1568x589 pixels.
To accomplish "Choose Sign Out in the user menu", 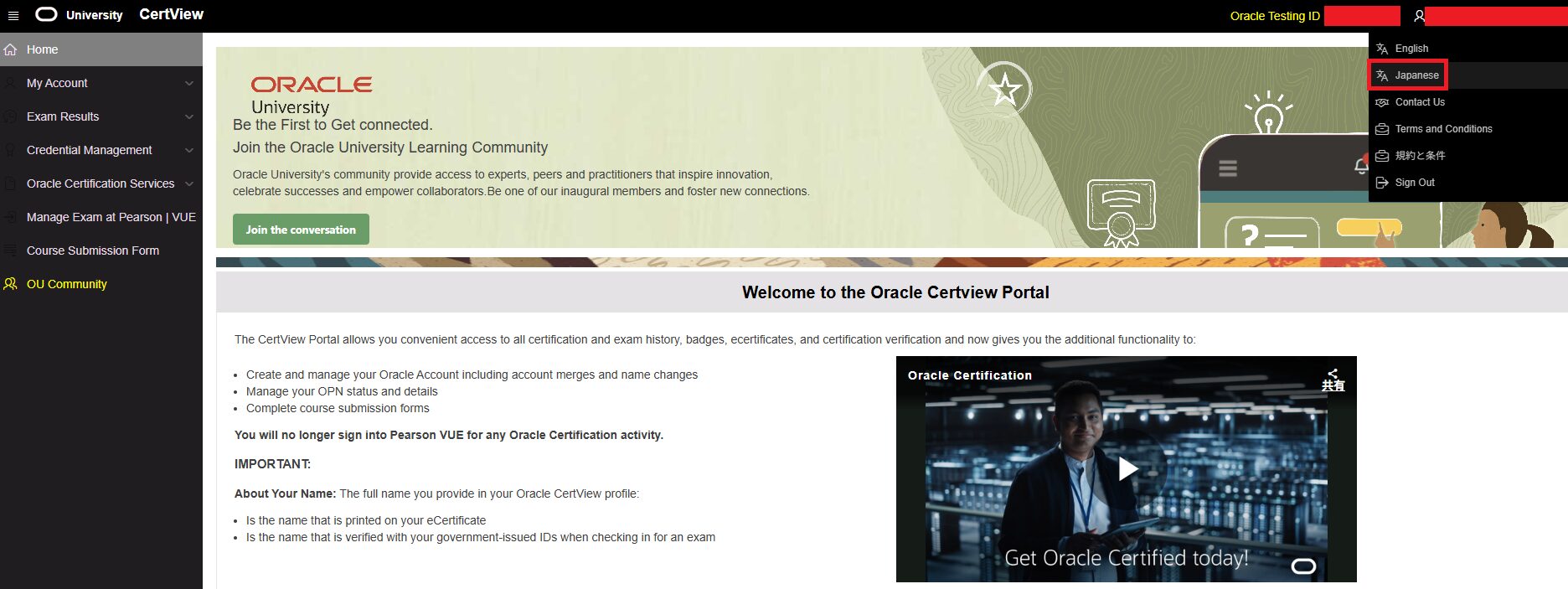I will pos(1467,183).
